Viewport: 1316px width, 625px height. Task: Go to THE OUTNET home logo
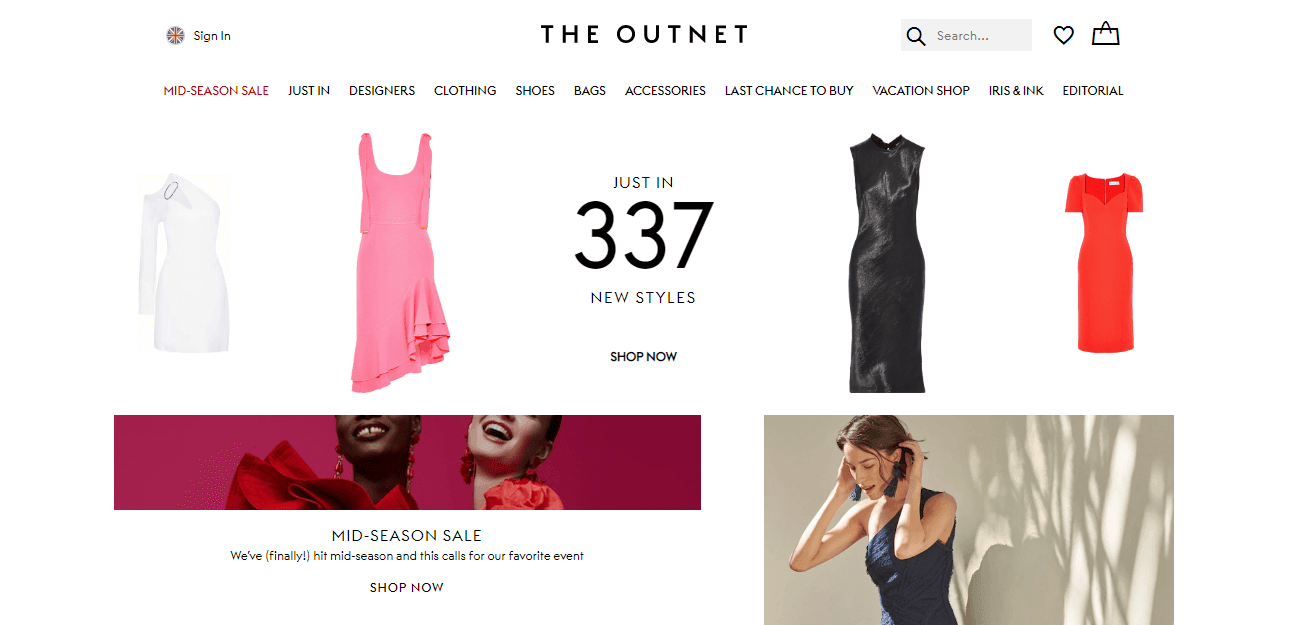click(644, 35)
